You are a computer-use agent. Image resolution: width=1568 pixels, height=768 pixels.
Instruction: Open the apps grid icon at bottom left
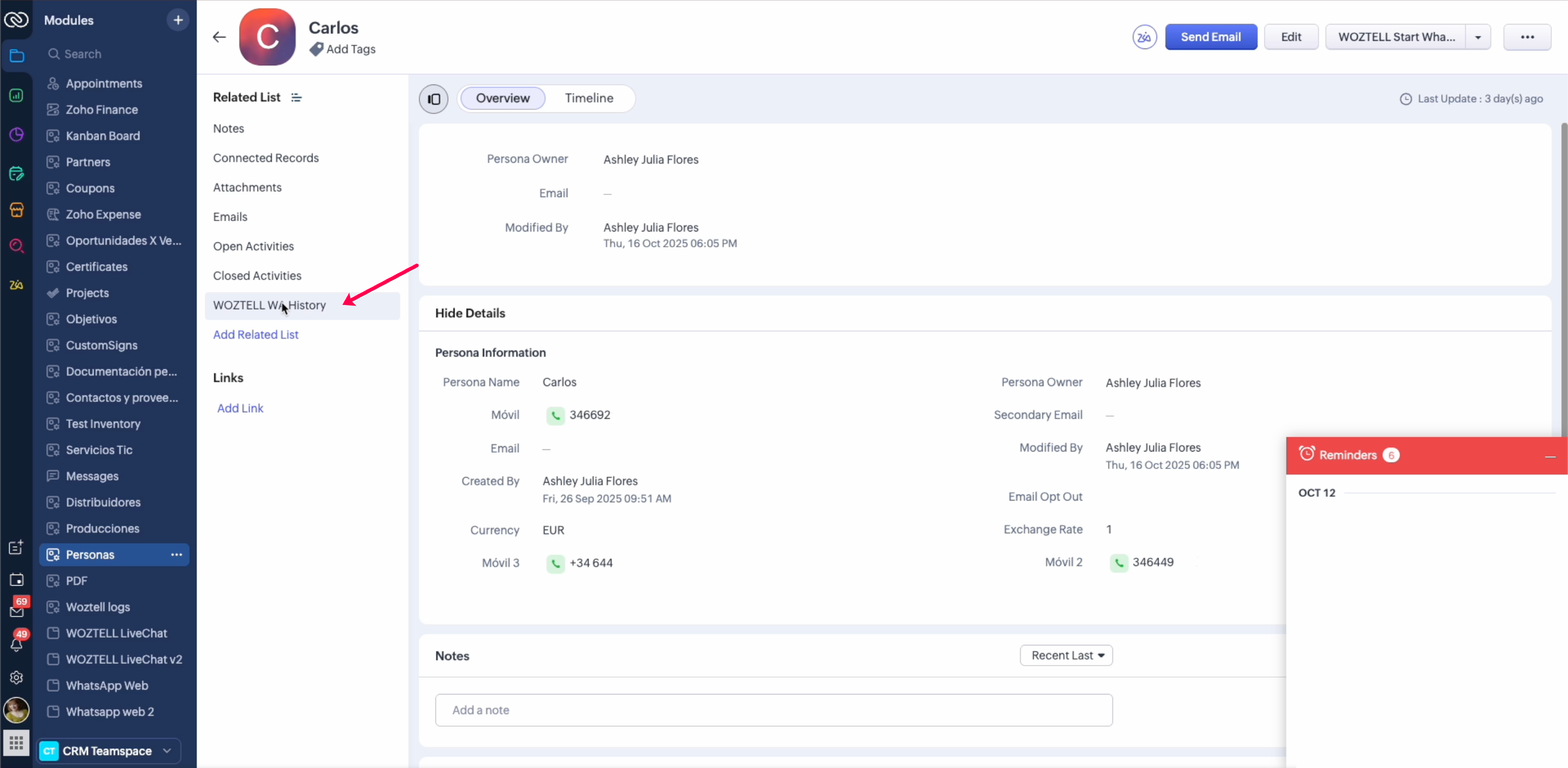point(16,742)
